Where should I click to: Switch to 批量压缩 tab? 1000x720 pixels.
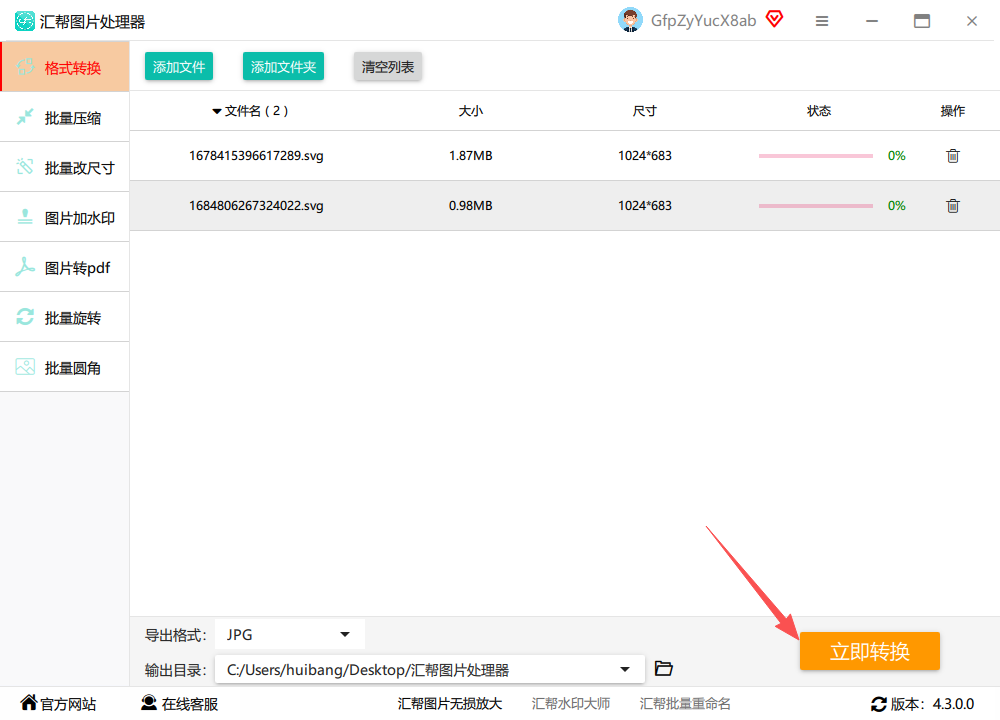tap(64, 117)
